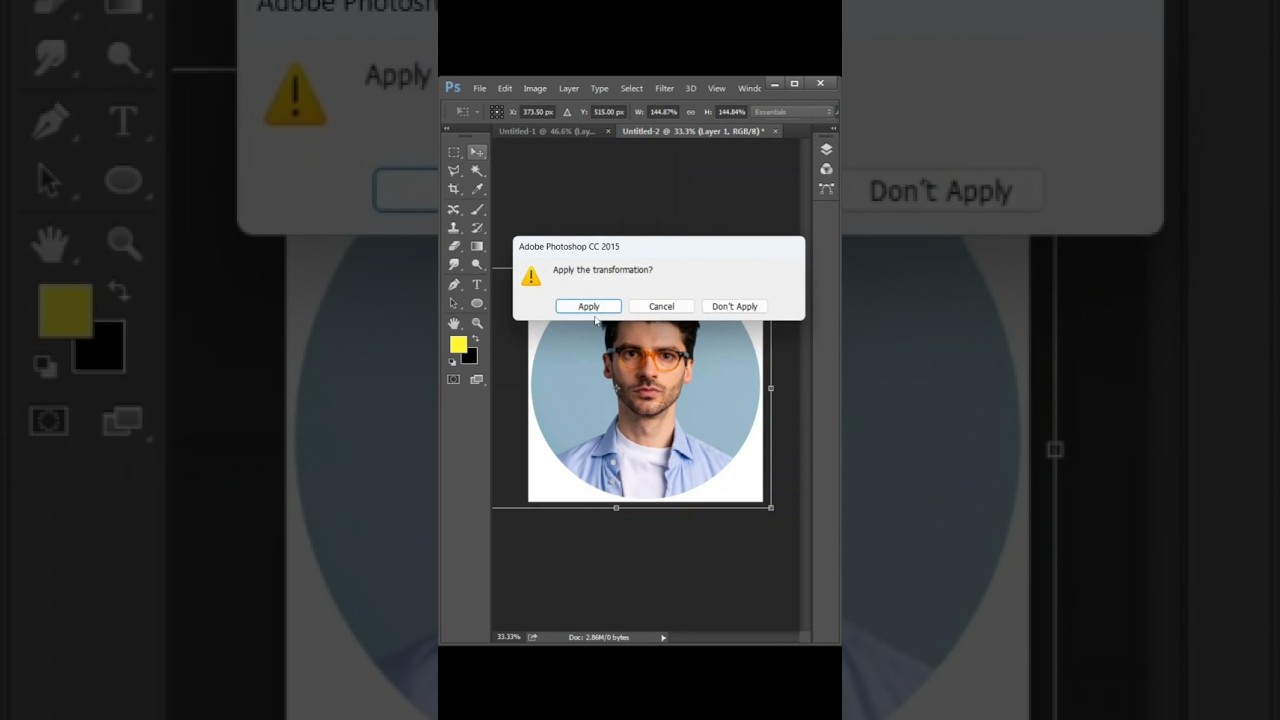Expand the status bar Doc info arrow
The width and height of the screenshot is (1280, 720).
663,637
